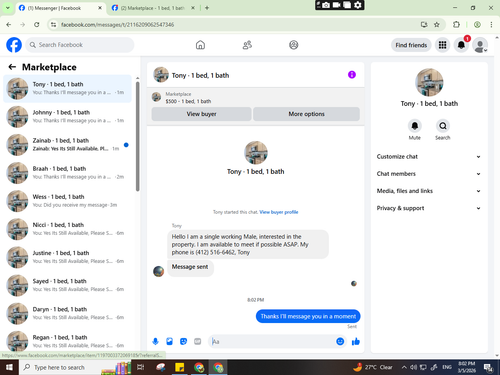Open Chrome tab search dropdown arrow
Screen dimensions: 500x375
point(8,8)
